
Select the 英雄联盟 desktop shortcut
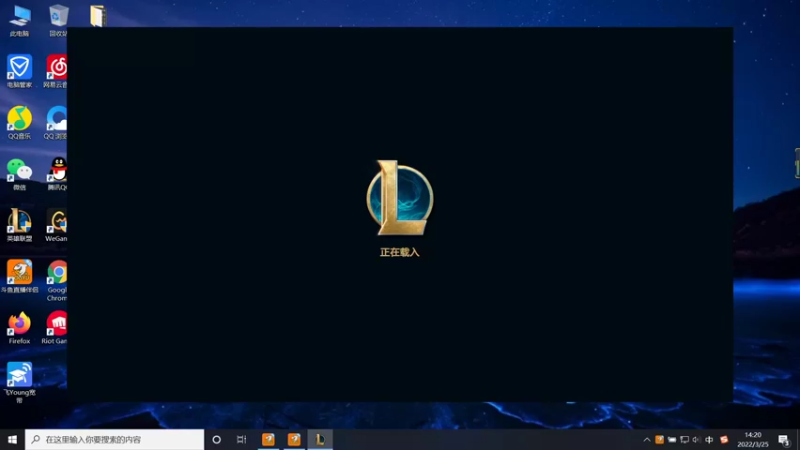click(x=19, y=225)
